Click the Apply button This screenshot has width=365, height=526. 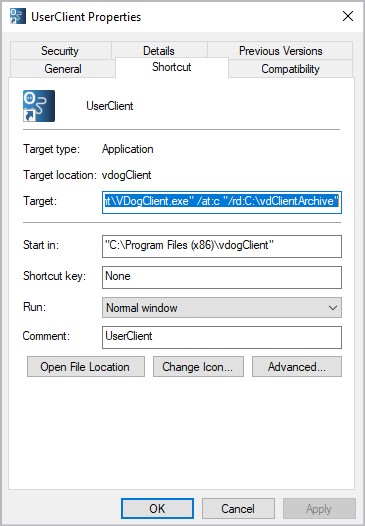(319, 509)
